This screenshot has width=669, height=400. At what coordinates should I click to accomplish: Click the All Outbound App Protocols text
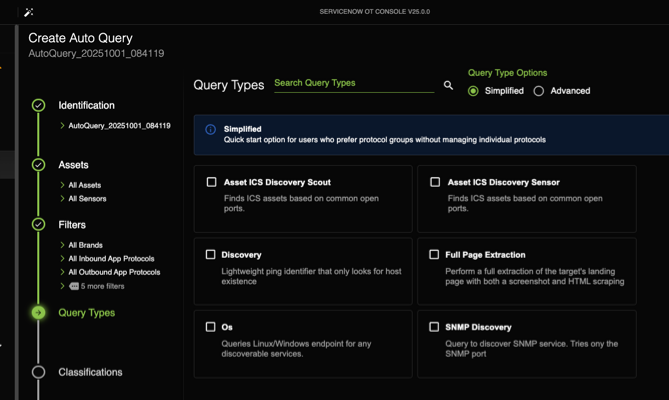pos(114,272)
